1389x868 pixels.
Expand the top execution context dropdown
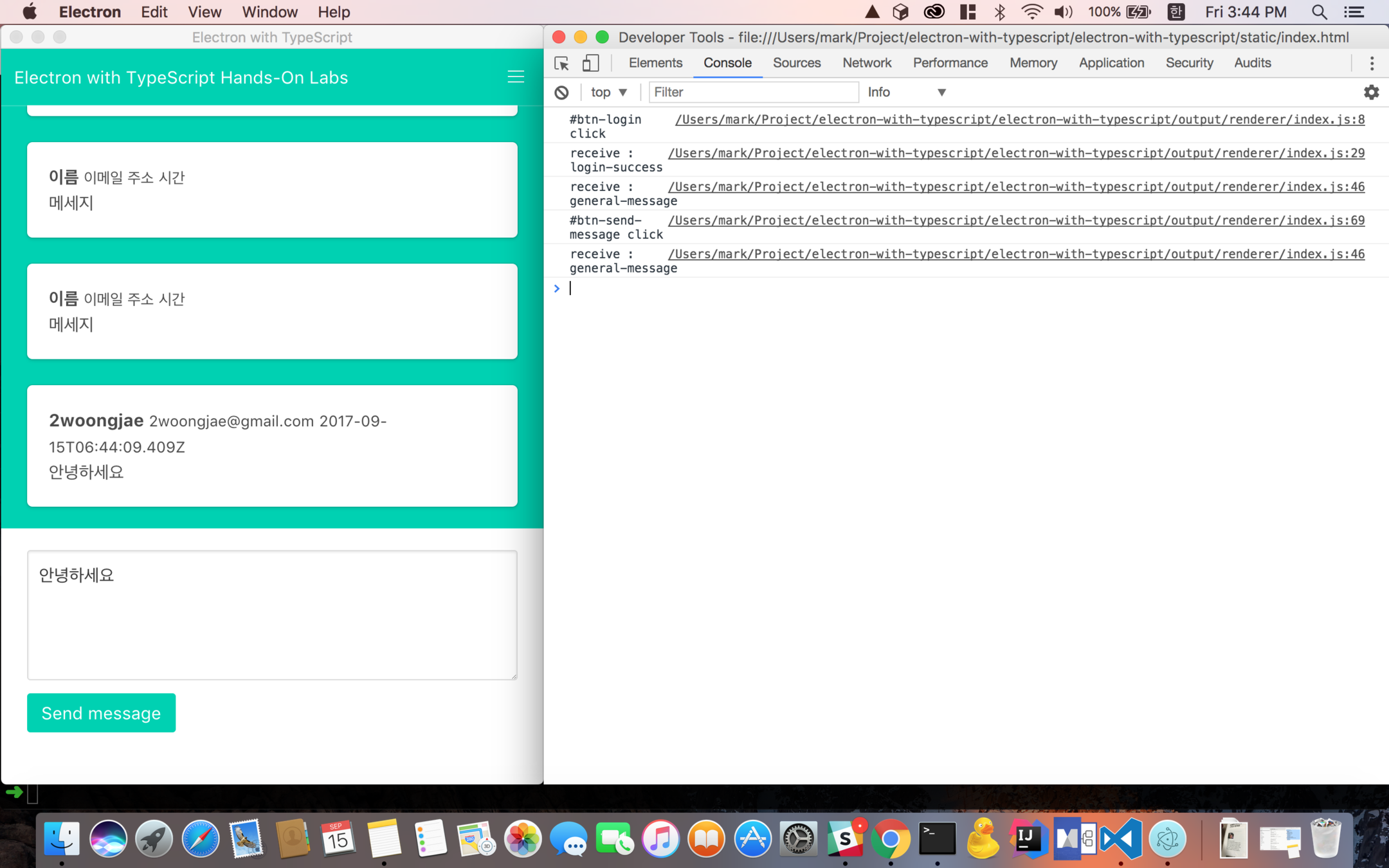pyautogui.click(x=608, y=93)
